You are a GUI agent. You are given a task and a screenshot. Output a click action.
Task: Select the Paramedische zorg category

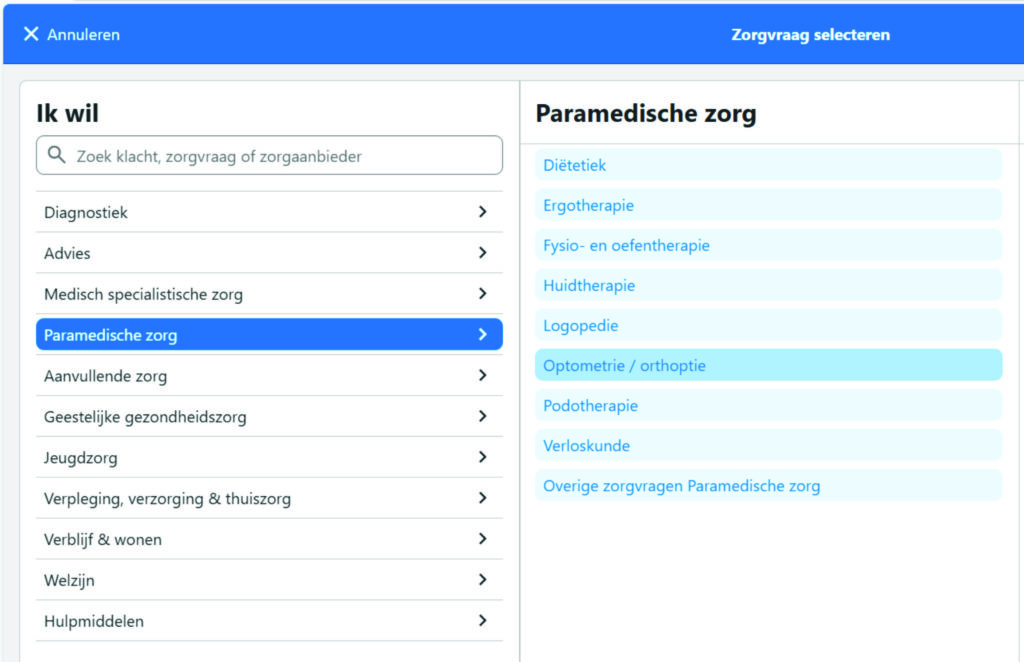tap(269, 334)
